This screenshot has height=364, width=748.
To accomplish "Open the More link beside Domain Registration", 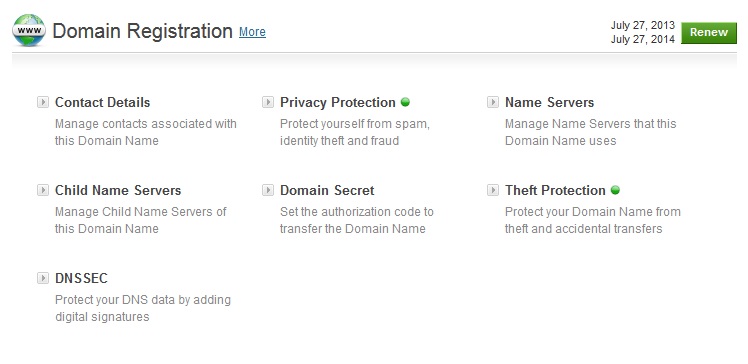I will tap(252, 32).
